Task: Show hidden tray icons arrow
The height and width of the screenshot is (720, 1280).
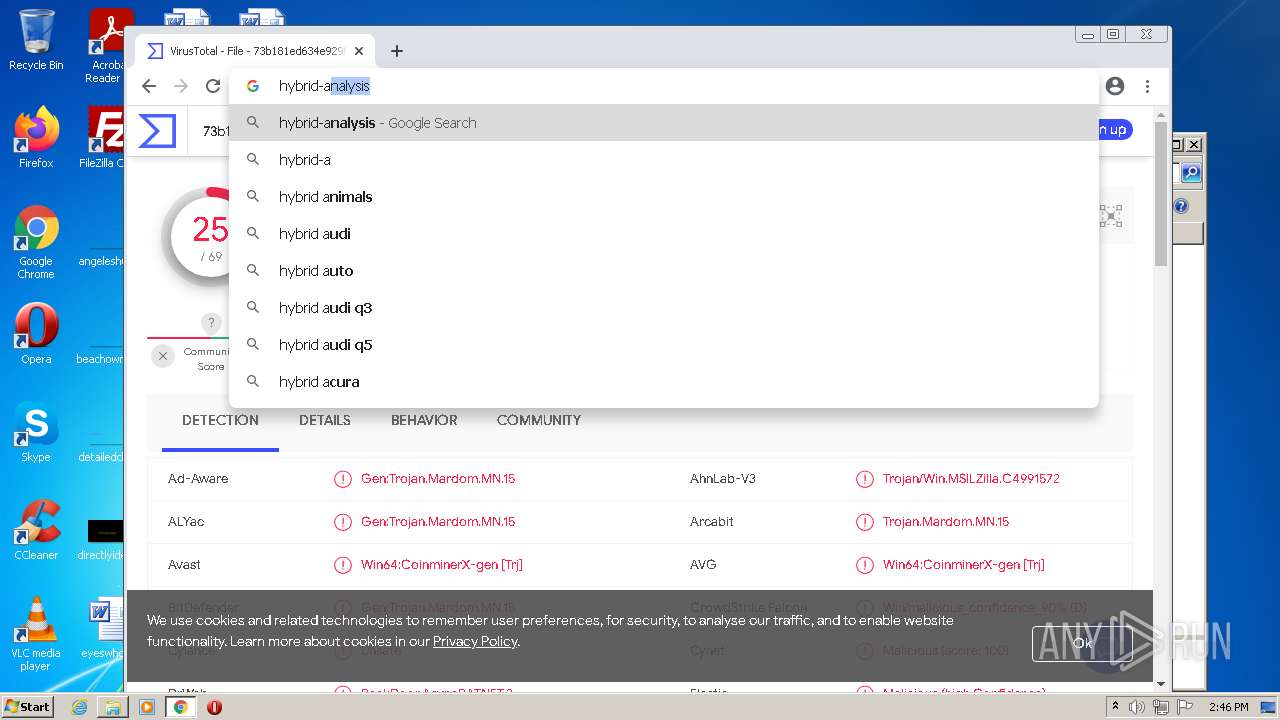Action: point(1116,707)
